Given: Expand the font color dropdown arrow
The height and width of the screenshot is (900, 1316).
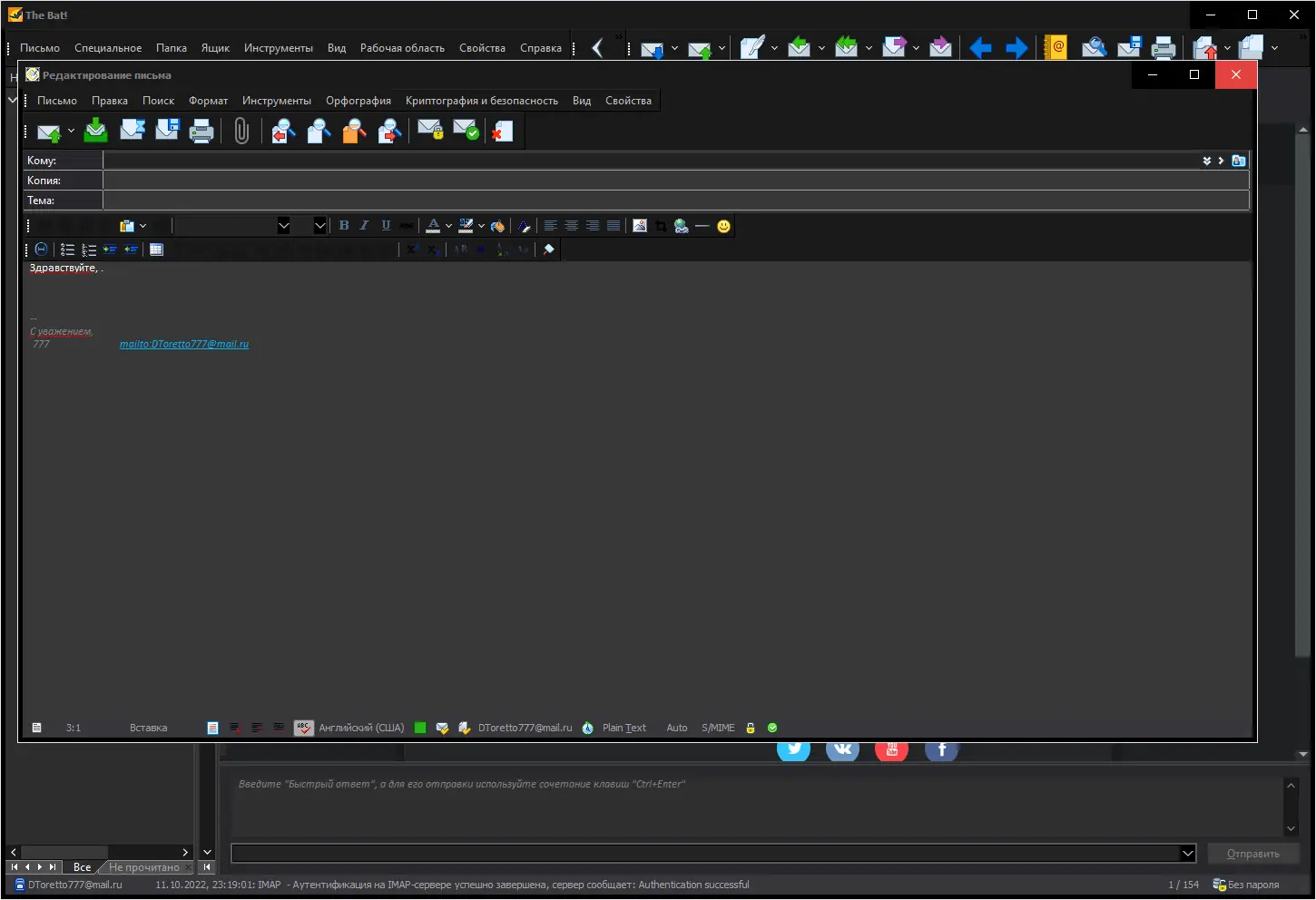Looking at the screenshot, I should (448, 226).
